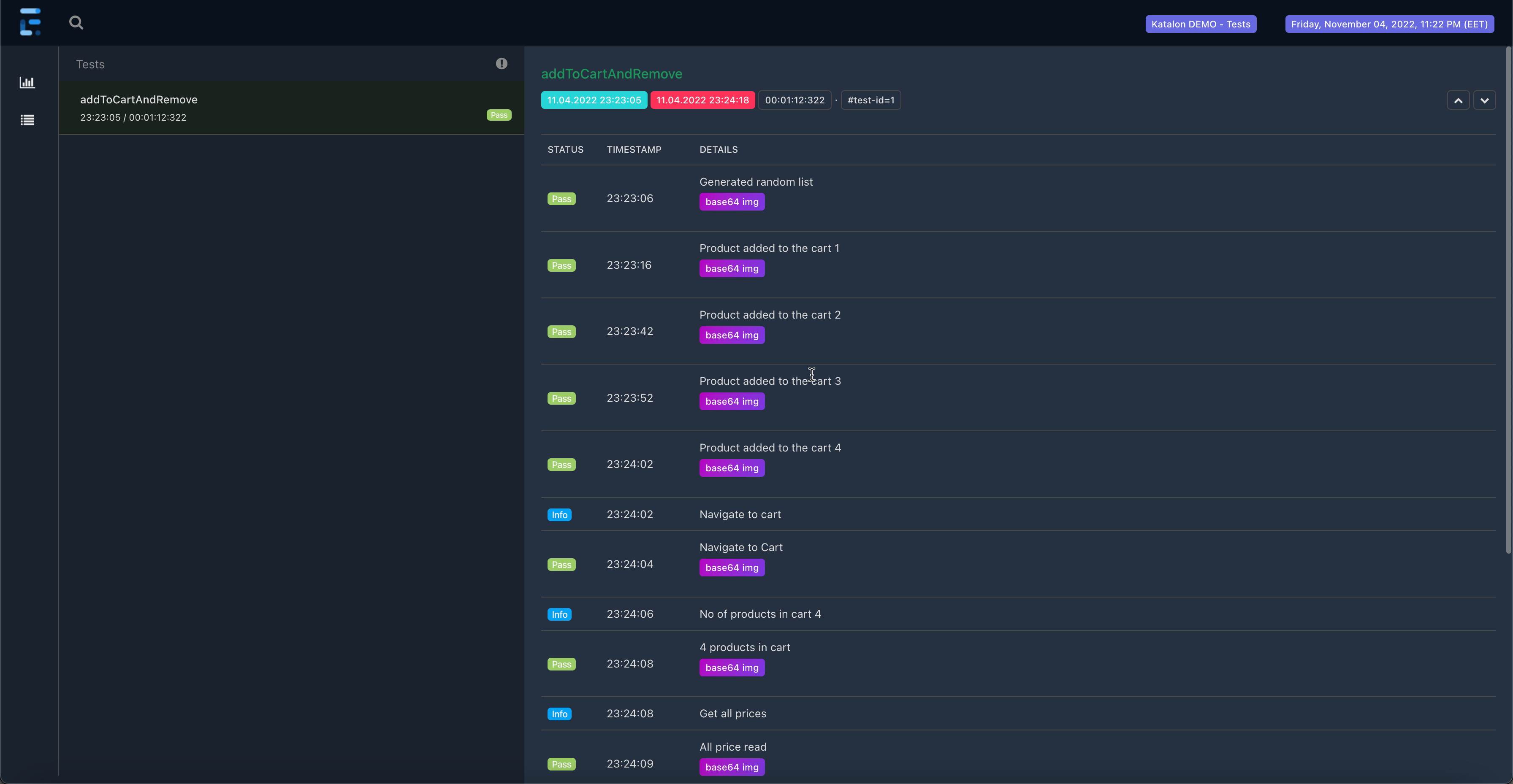Screen dimensions: 1513x784
Task: Click the duration badge 00:01:12:322
Action: [794, 100]
